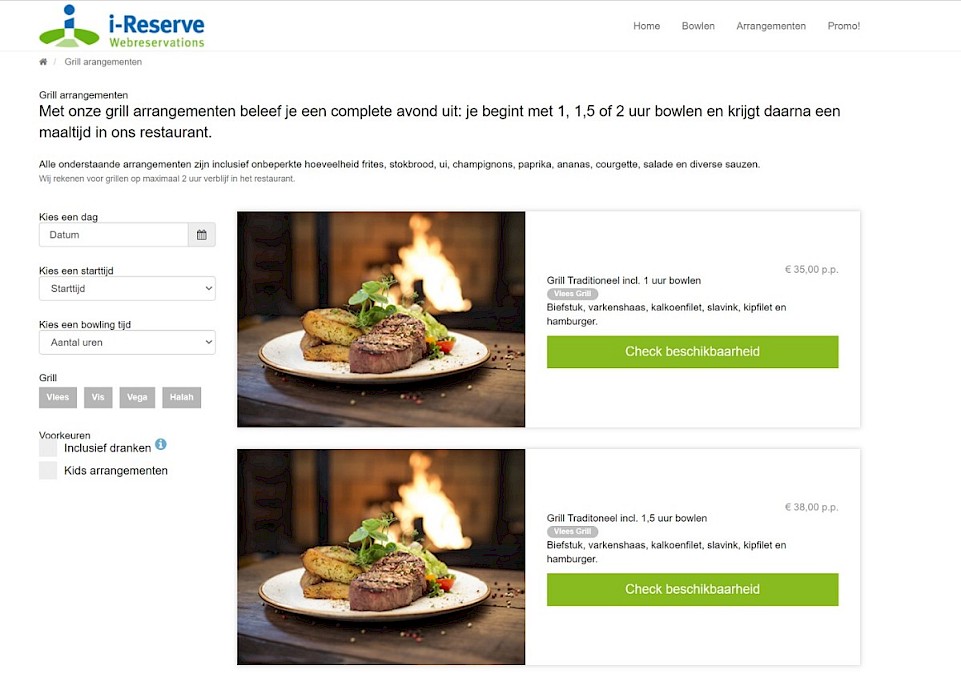961x674 pixels.
Task: Click the info icon beside Inclusief dranken
Action: [161, 444]
